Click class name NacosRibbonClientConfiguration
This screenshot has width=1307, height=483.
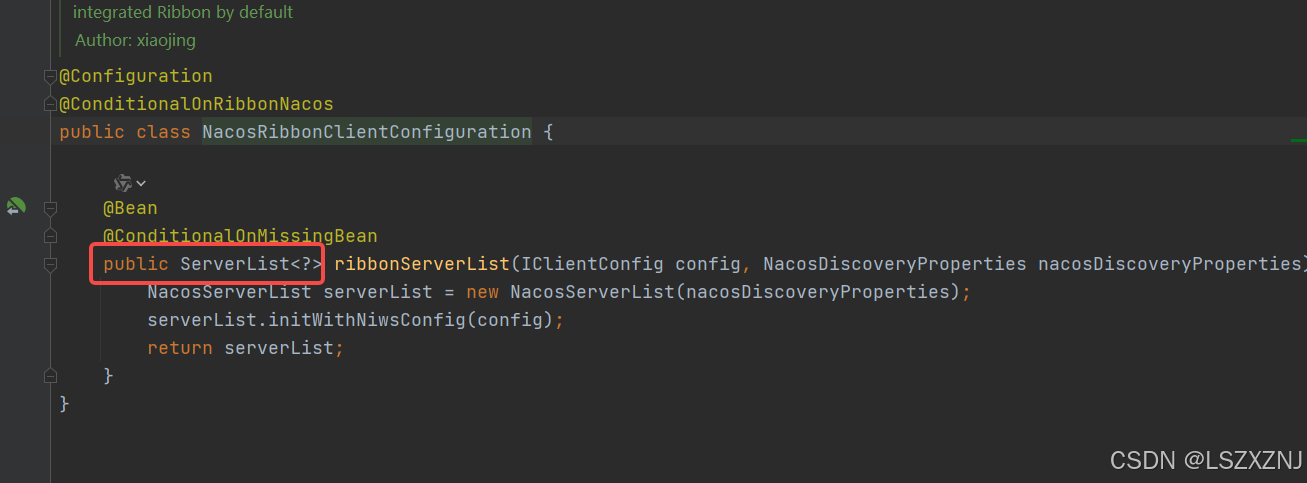pyautogui.click(x=367, y=132)
